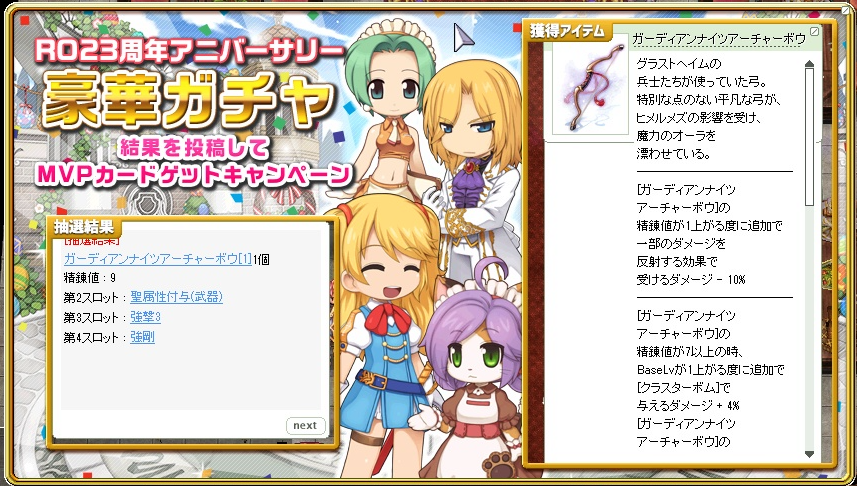Click the 豪華ガチャ banner title
857x486 pixels.
187,99
